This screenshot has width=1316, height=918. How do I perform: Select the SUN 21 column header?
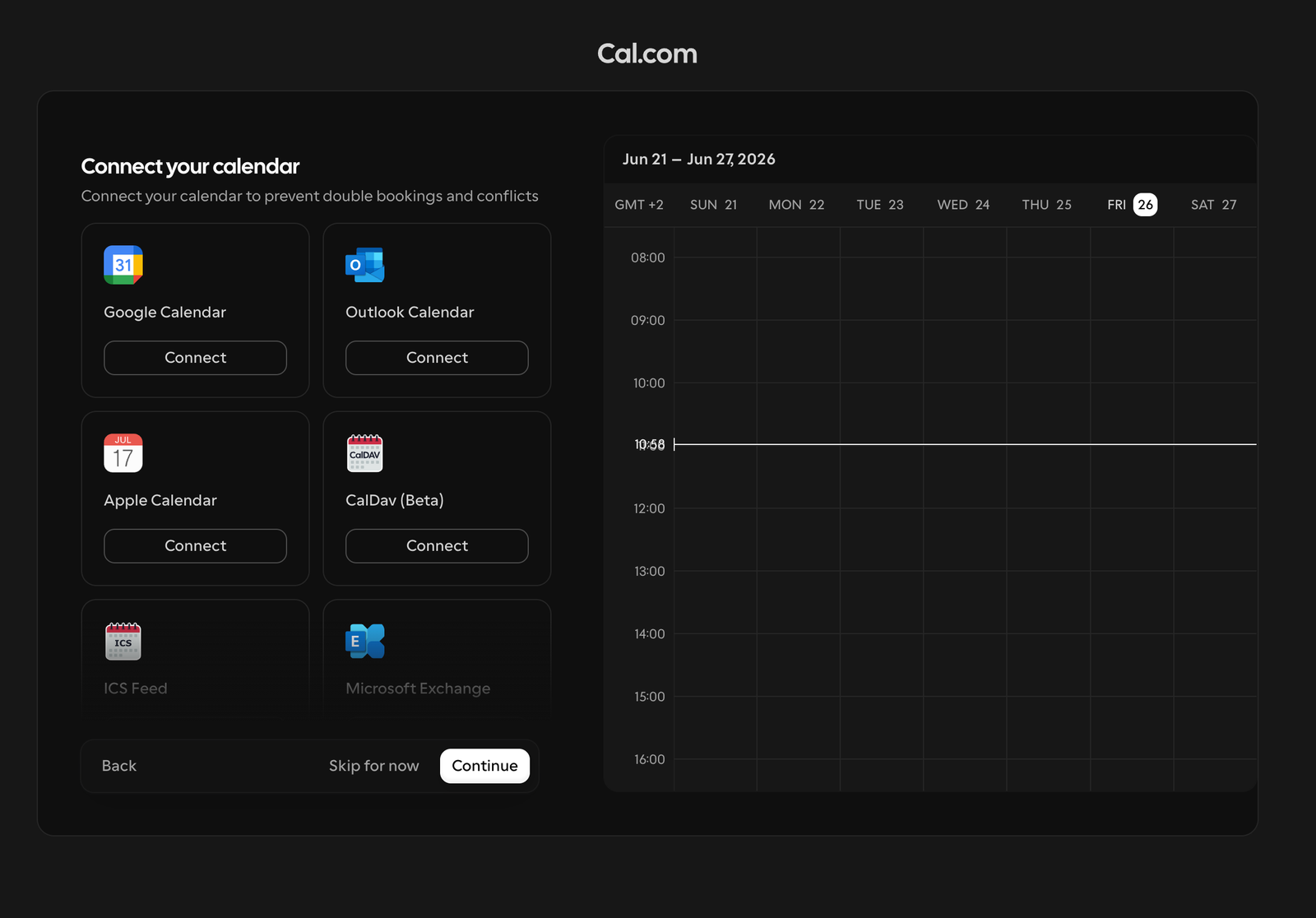[713, 205]
